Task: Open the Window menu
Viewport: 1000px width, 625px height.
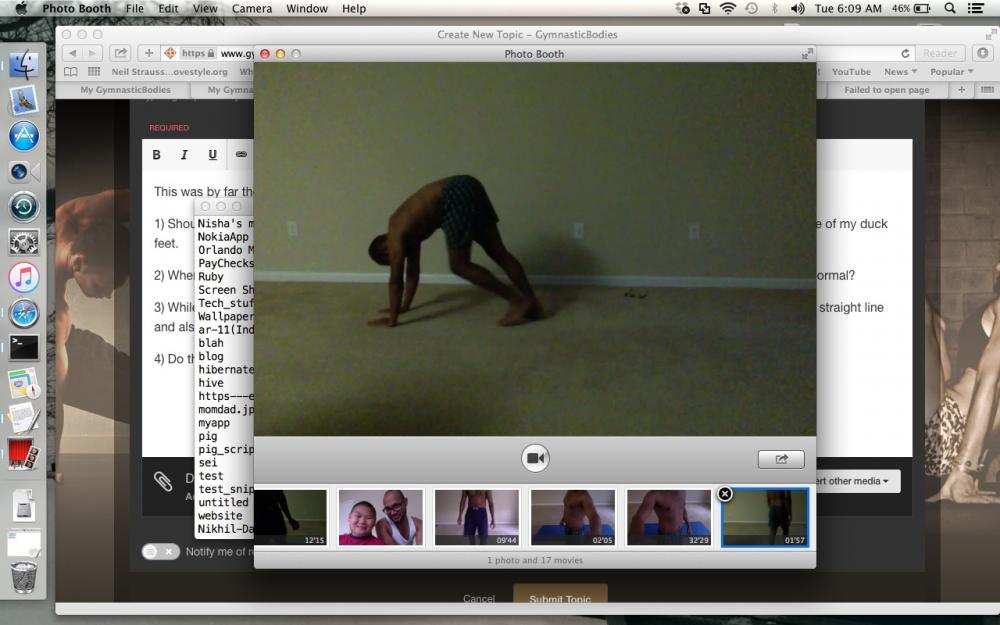Action: (x=307, y=8)
